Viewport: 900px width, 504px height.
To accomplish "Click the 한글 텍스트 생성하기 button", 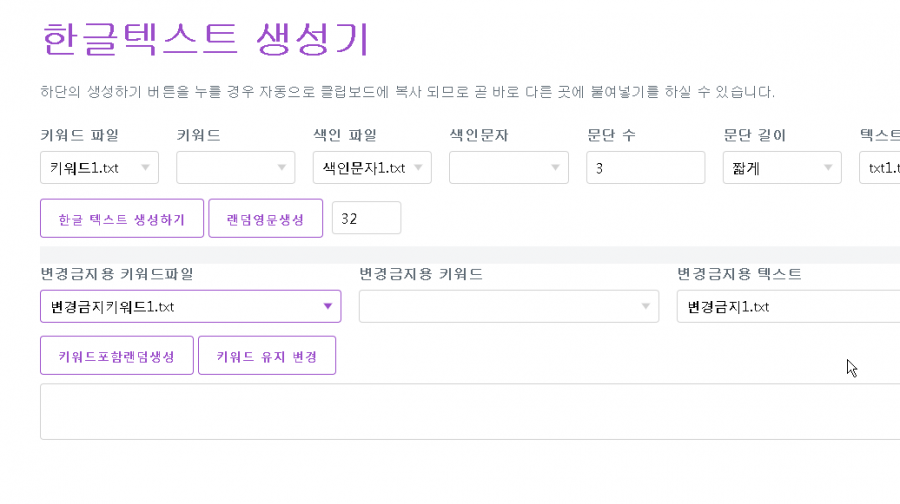I will 122,219.
